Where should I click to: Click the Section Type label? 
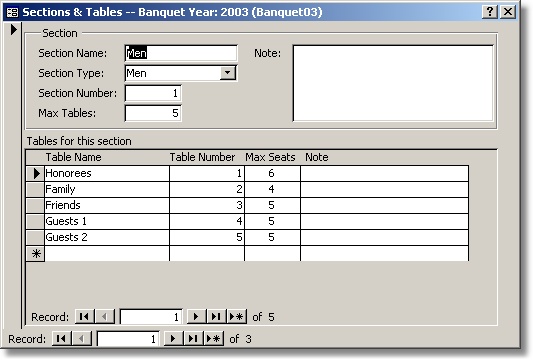click(71, 73)
